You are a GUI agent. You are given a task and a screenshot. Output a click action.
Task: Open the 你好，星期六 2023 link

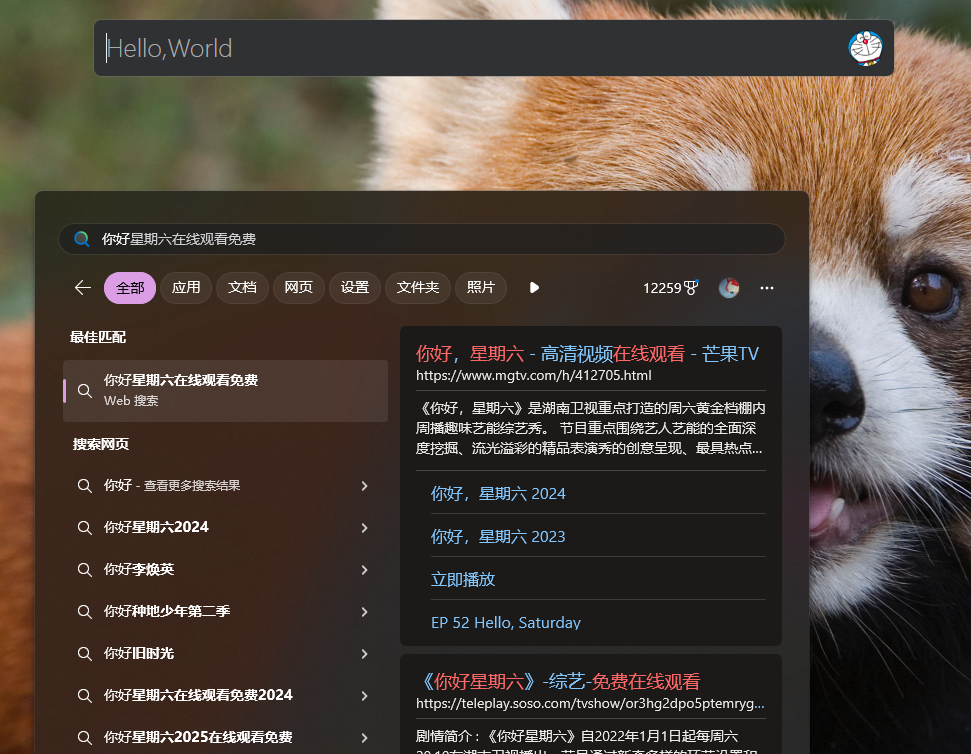coord(498,537)
